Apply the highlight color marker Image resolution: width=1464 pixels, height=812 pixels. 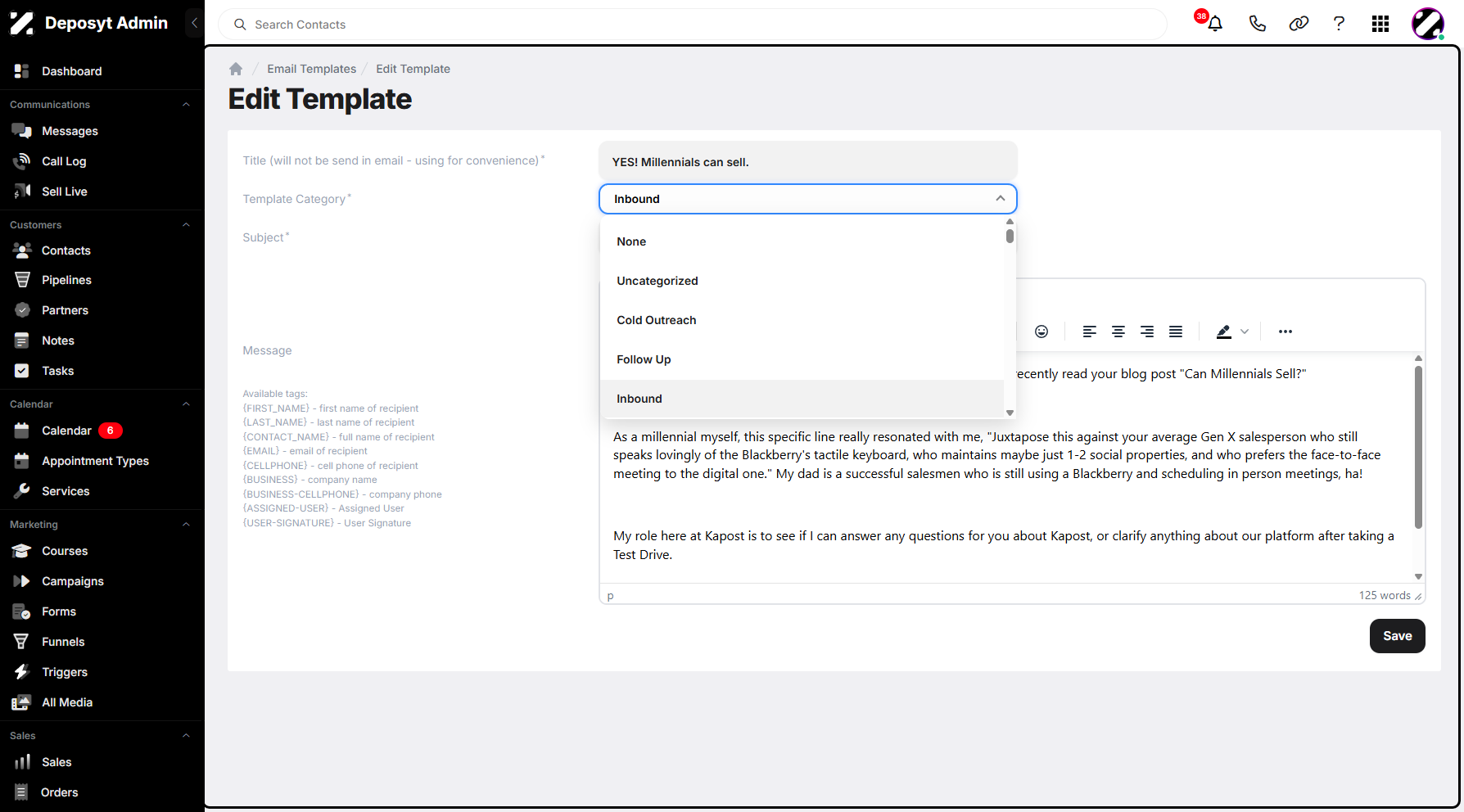click(1223, 332)
